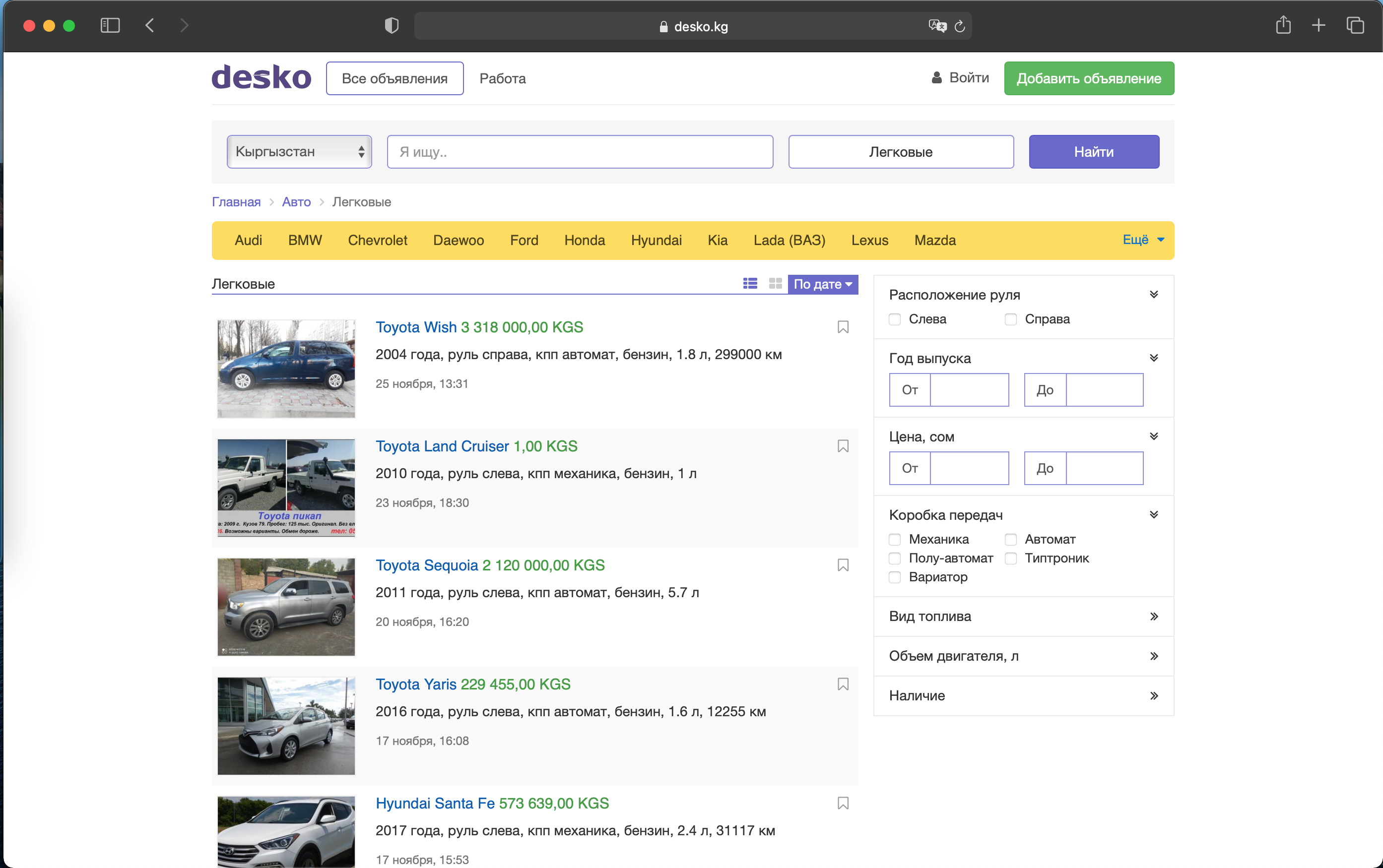Switch to grid view layout
Viewport: 1383px width, 868px height.
click(775, 284)
